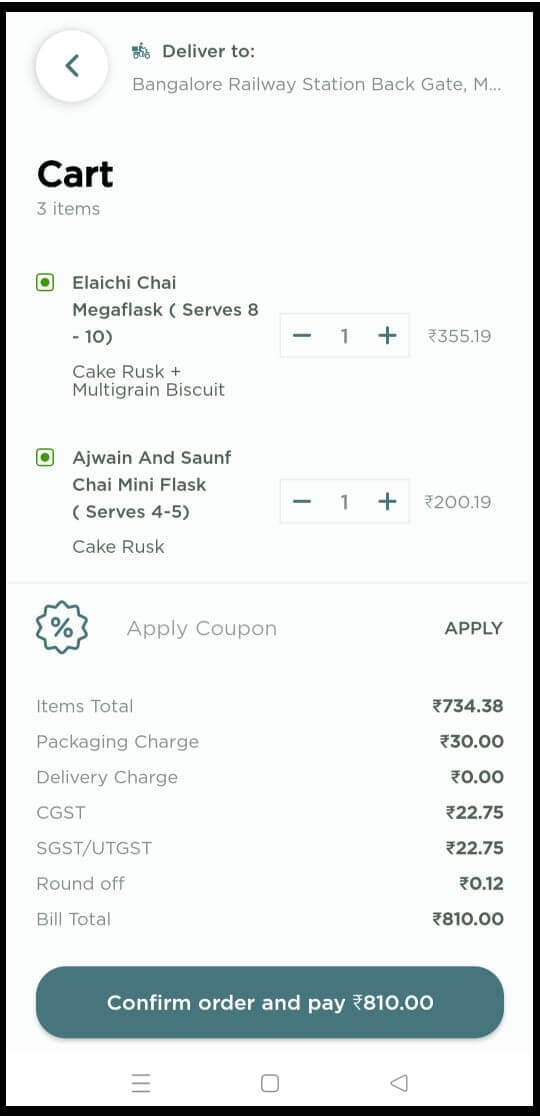Click APPLY for the coupon
Image resolution: width=540 pixels, height=1116 pixels.
[473, 628]
